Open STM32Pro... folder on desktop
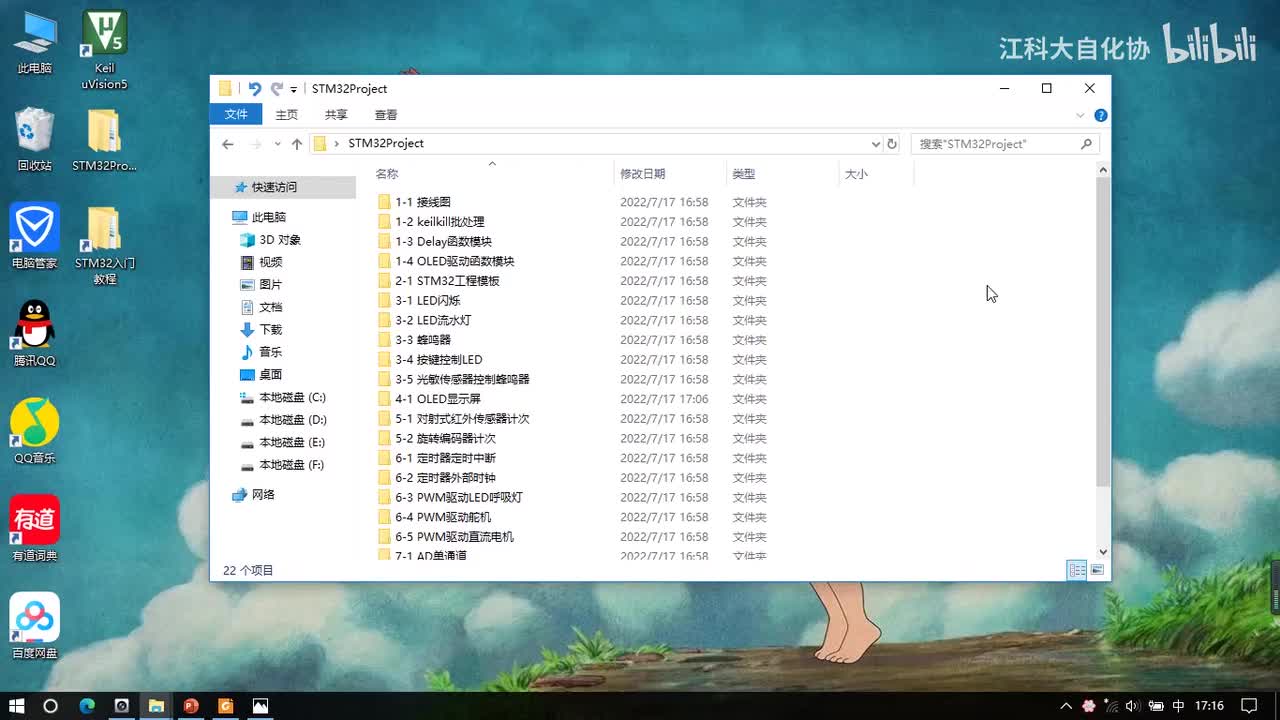The height and width of the screenshot is (720, 1280). point(104,140)
